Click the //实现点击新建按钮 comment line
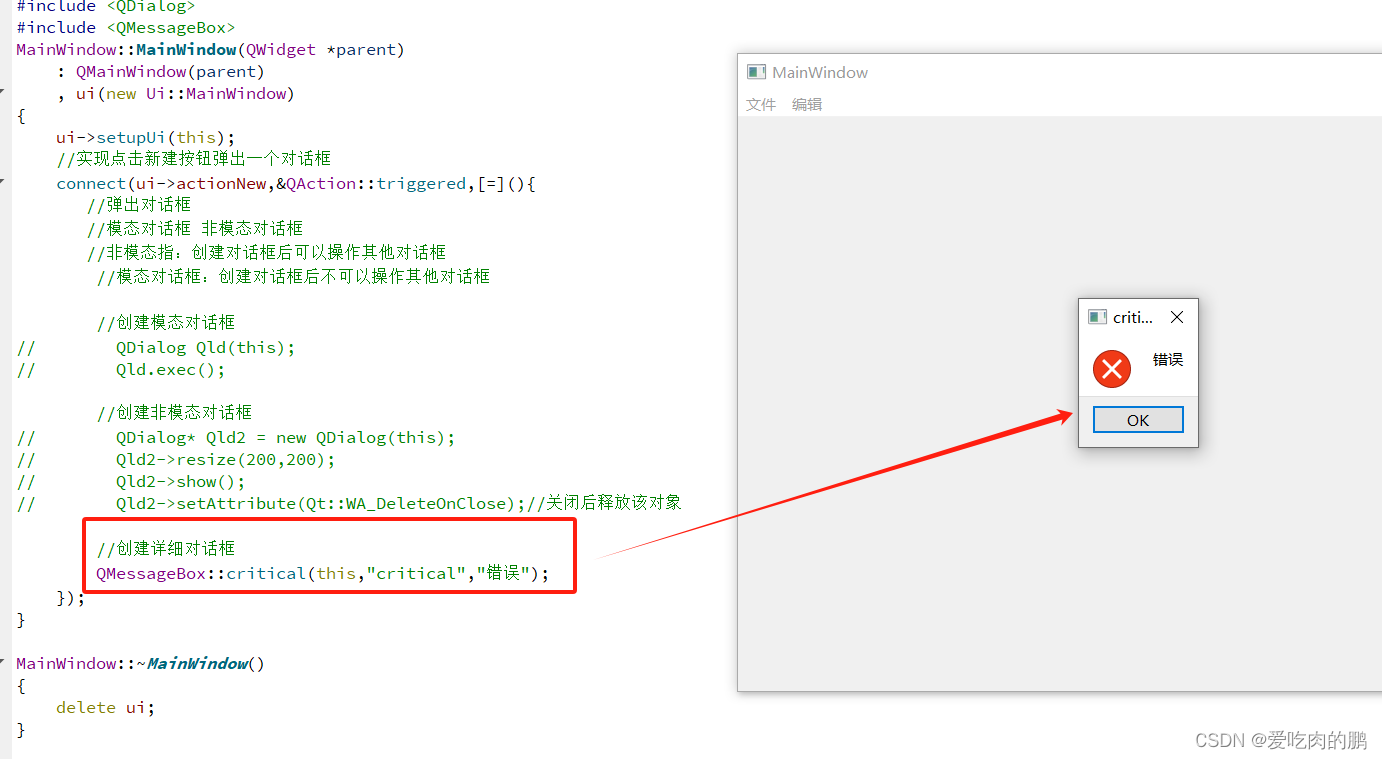This screenshot has width=1382, height=759. [x=193, y=158]
